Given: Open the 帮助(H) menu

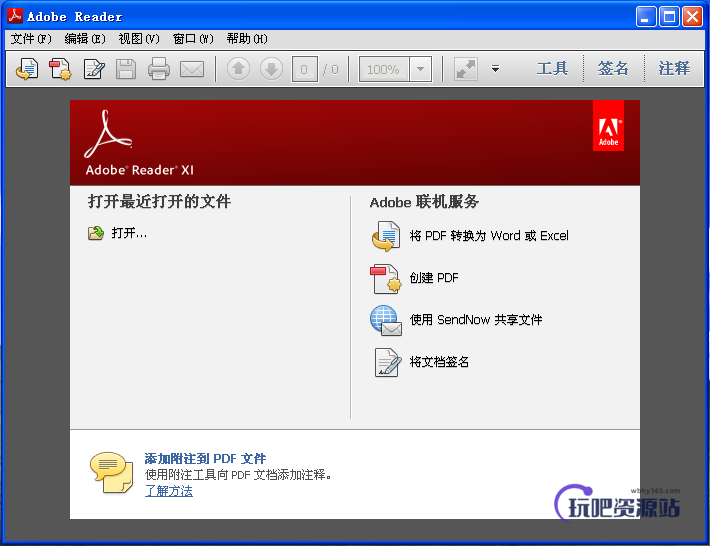Looking at the screenshot, I should [247, 39].
